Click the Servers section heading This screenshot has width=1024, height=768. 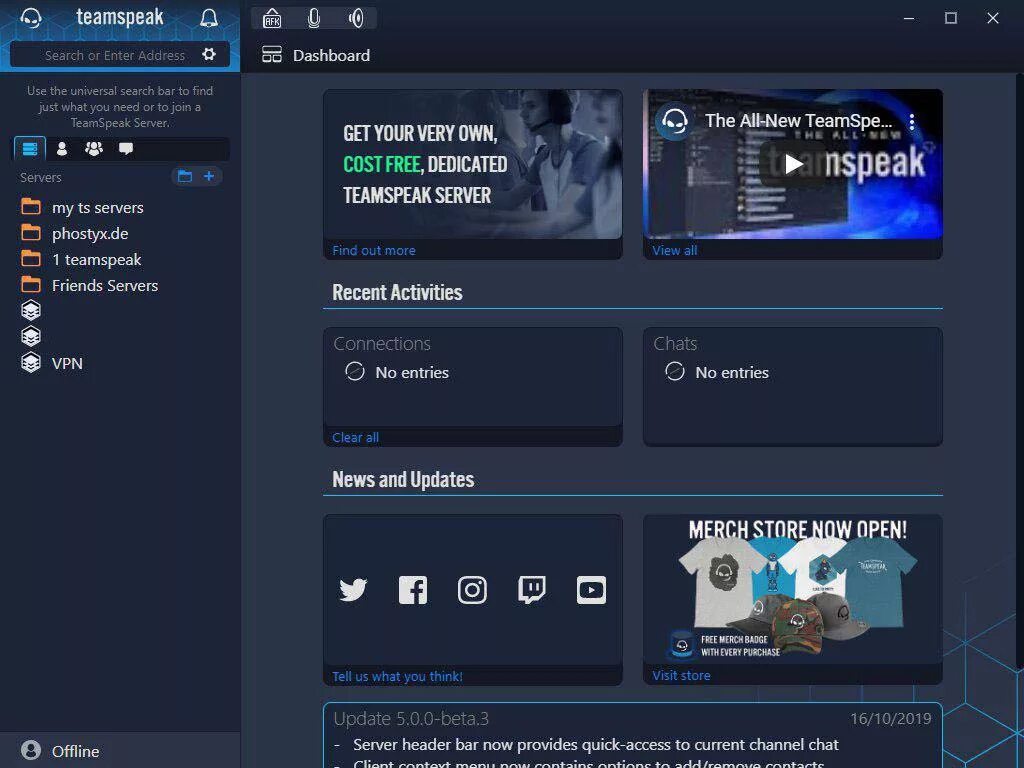point(40,177)
